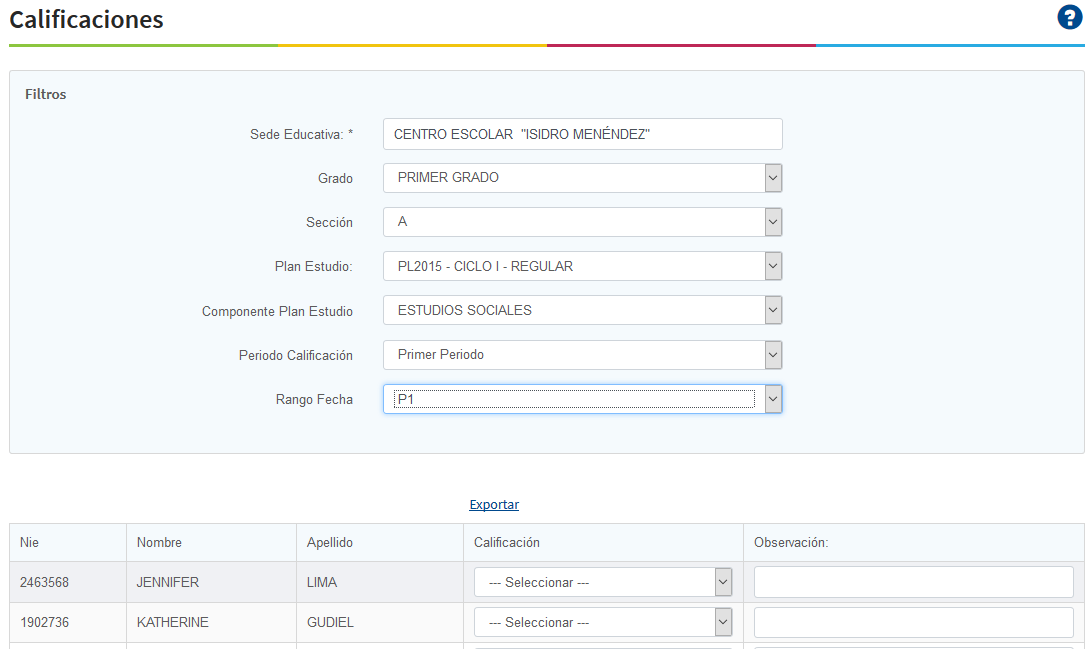This screenshot has width=1091, height=649.
Task: Click the Observación column header
Action: (x=791, y=543)
